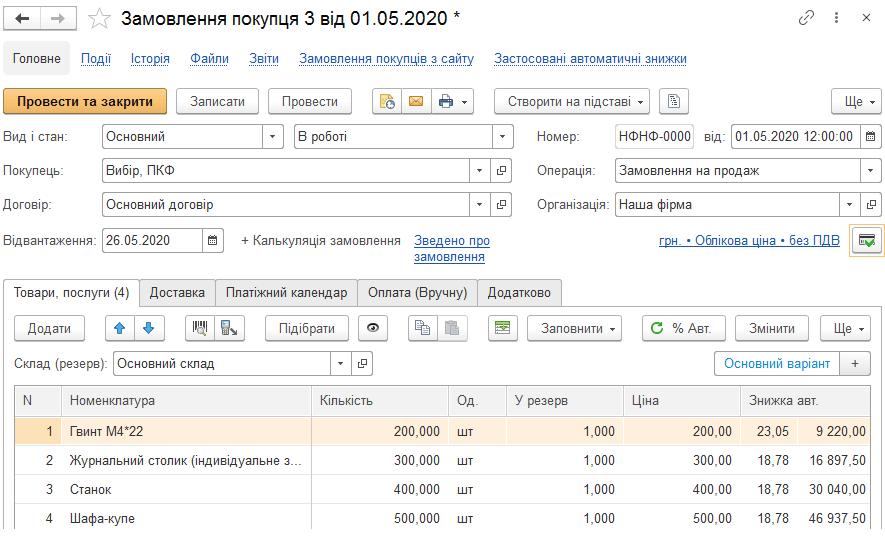The image size is (885, 538).
Task: Add a new variant with plus button
Action: 855,364
